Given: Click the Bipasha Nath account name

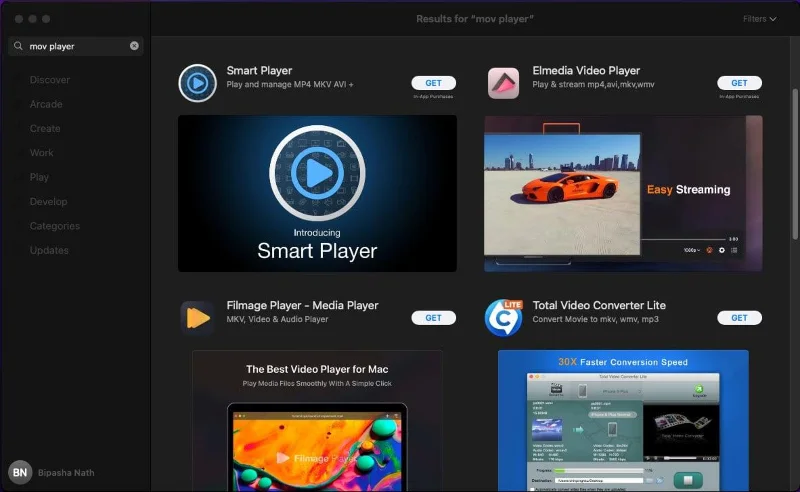Looking at the screenshot, I should pos(66,473).
